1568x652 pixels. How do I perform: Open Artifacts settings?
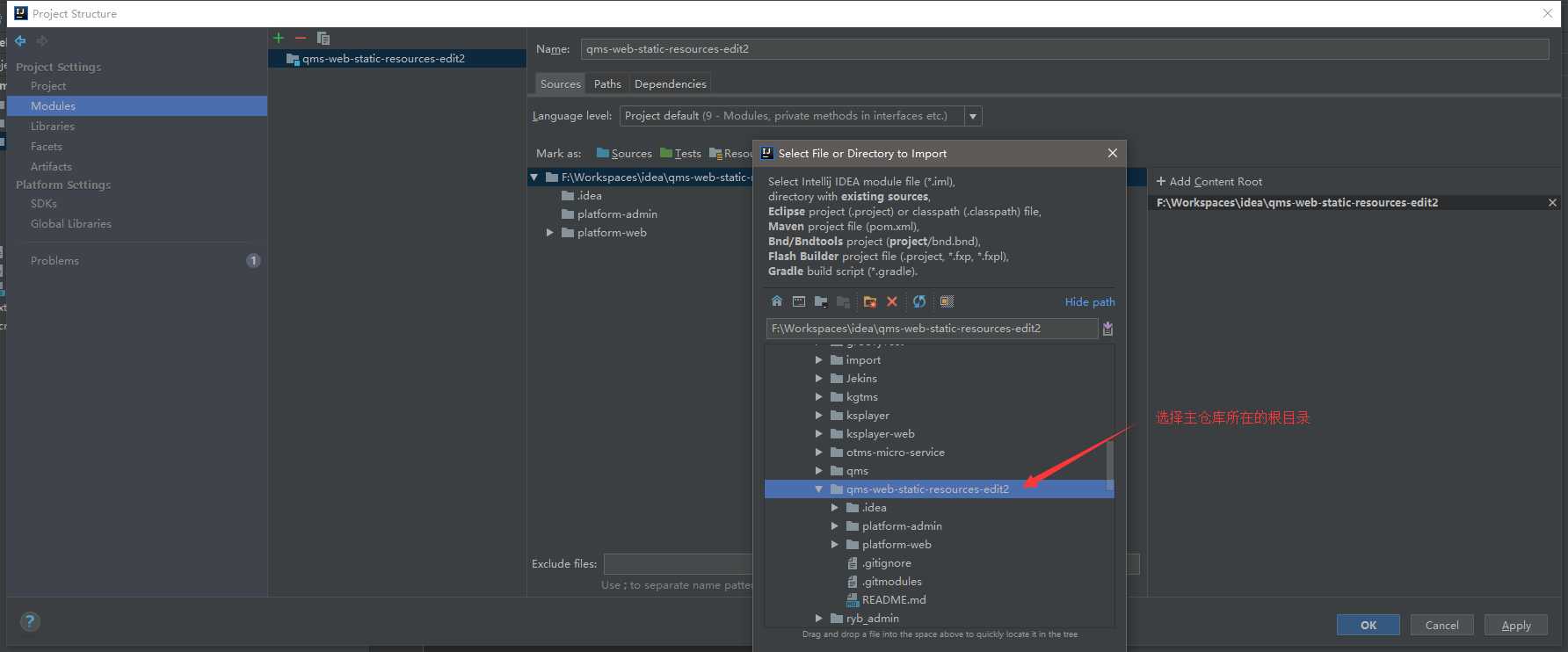point(51,167)
